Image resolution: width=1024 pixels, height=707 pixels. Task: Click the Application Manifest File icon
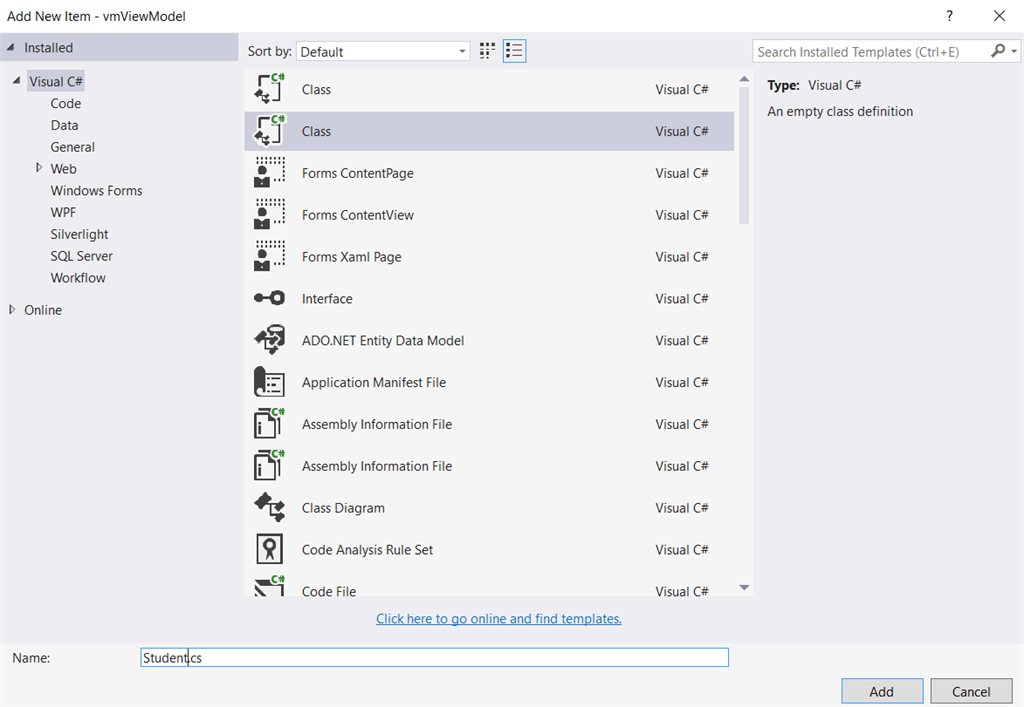point(269,382)
